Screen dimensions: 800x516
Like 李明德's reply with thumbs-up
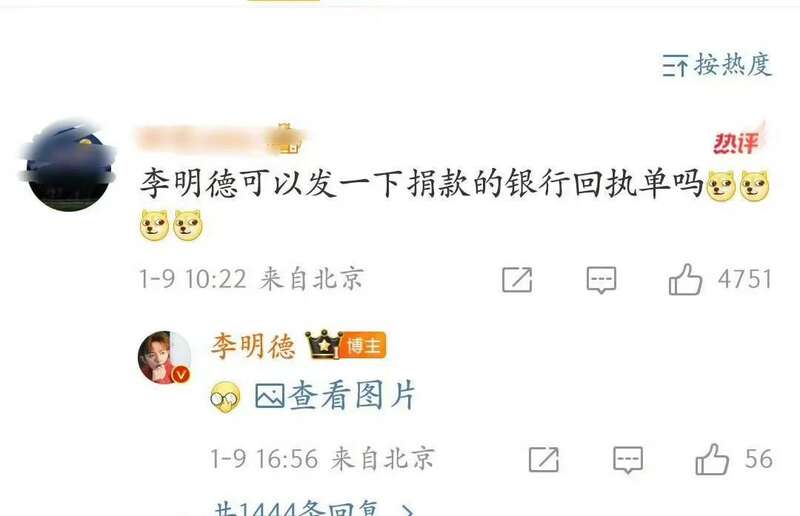click(712, 459)
